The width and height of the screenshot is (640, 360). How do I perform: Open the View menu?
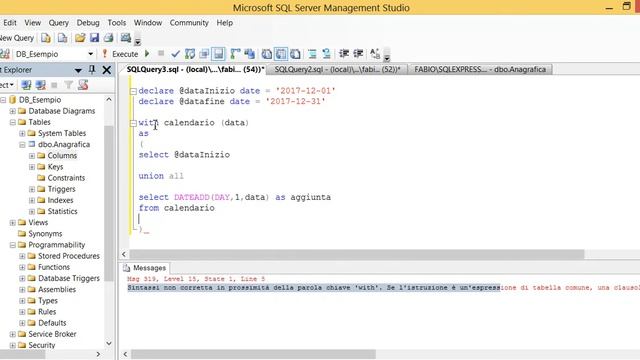pos(32,23)
